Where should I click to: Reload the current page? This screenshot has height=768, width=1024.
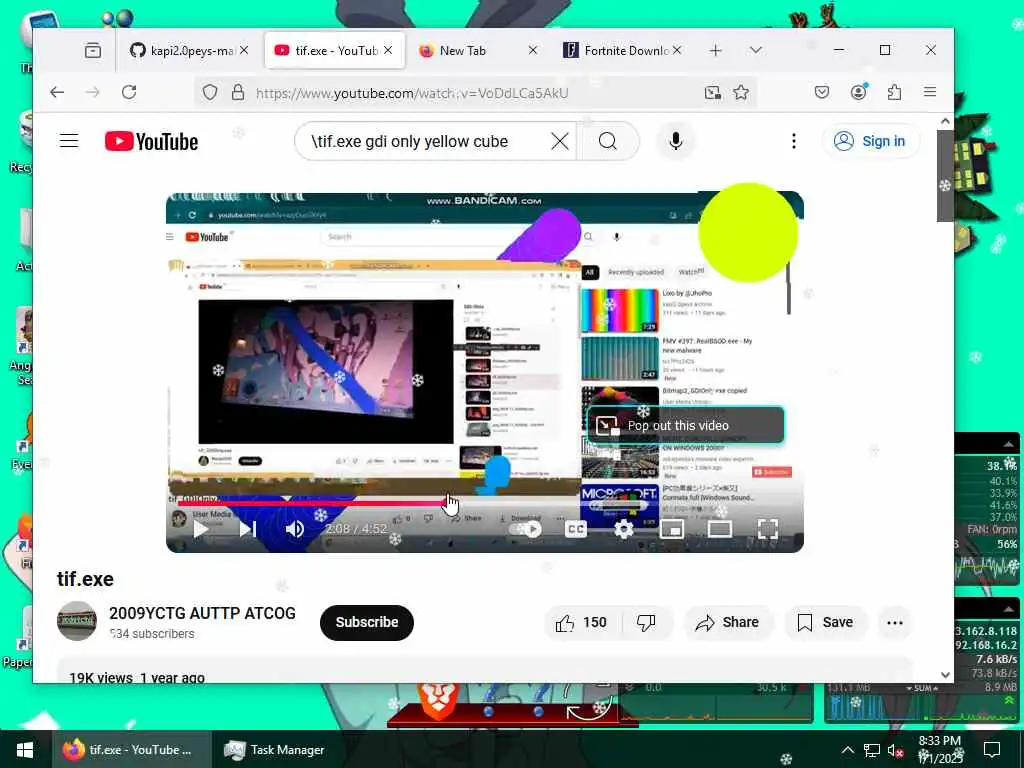(x=129, y=92)
